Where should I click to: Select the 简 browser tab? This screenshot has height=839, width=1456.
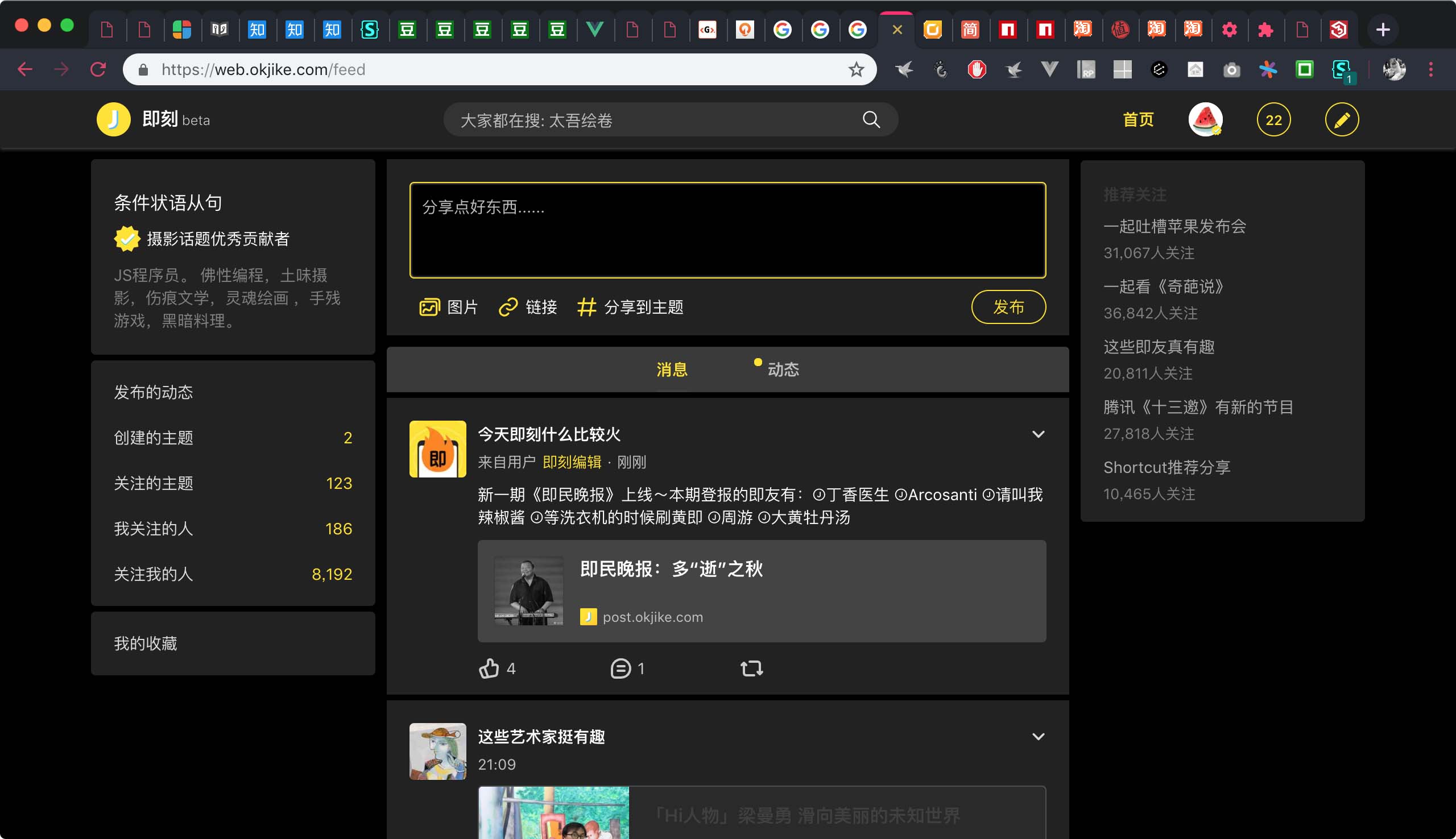(x=970, y=30)
